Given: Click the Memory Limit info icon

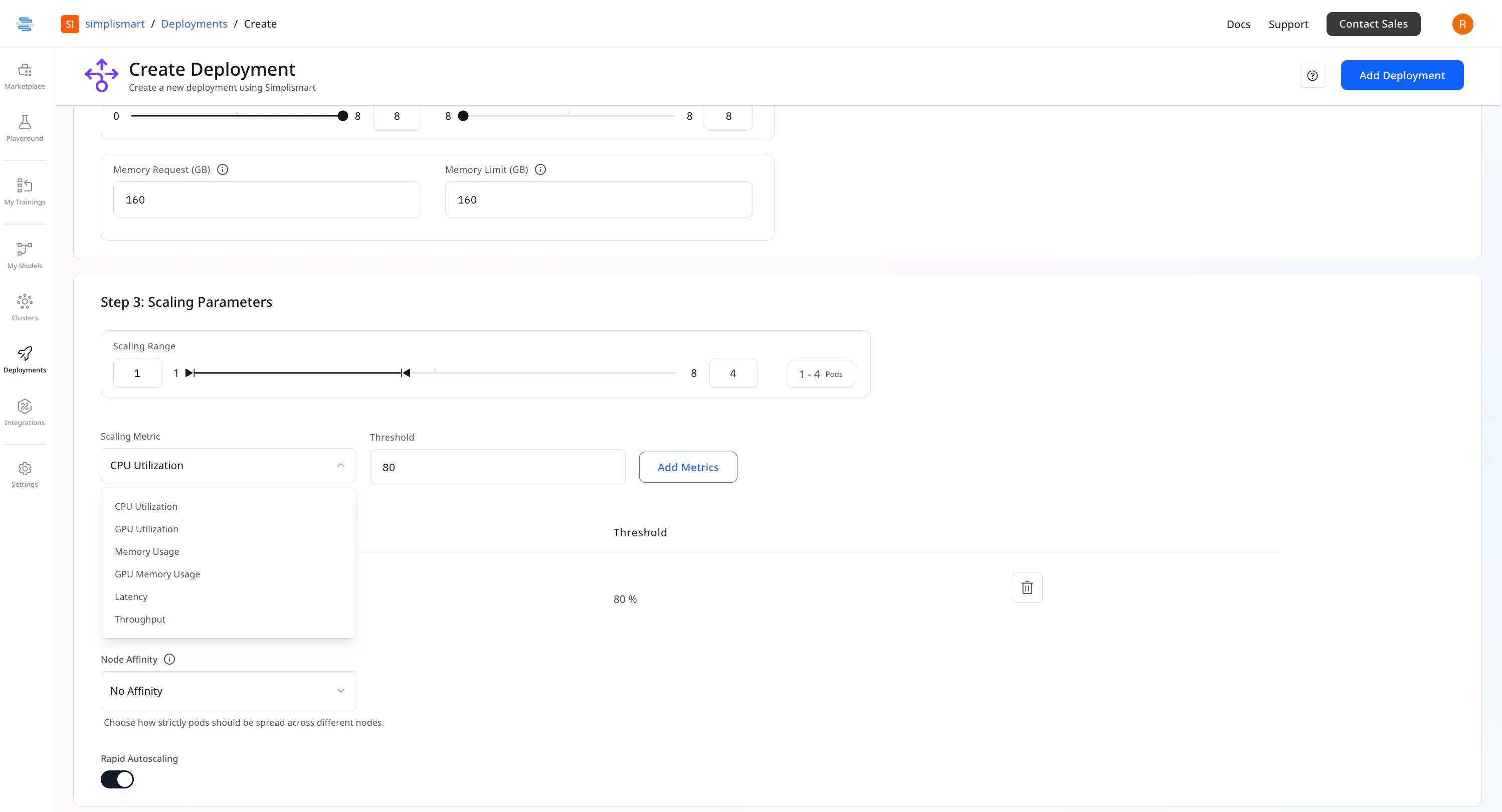Looking at the screenshot, I should 540,169.
